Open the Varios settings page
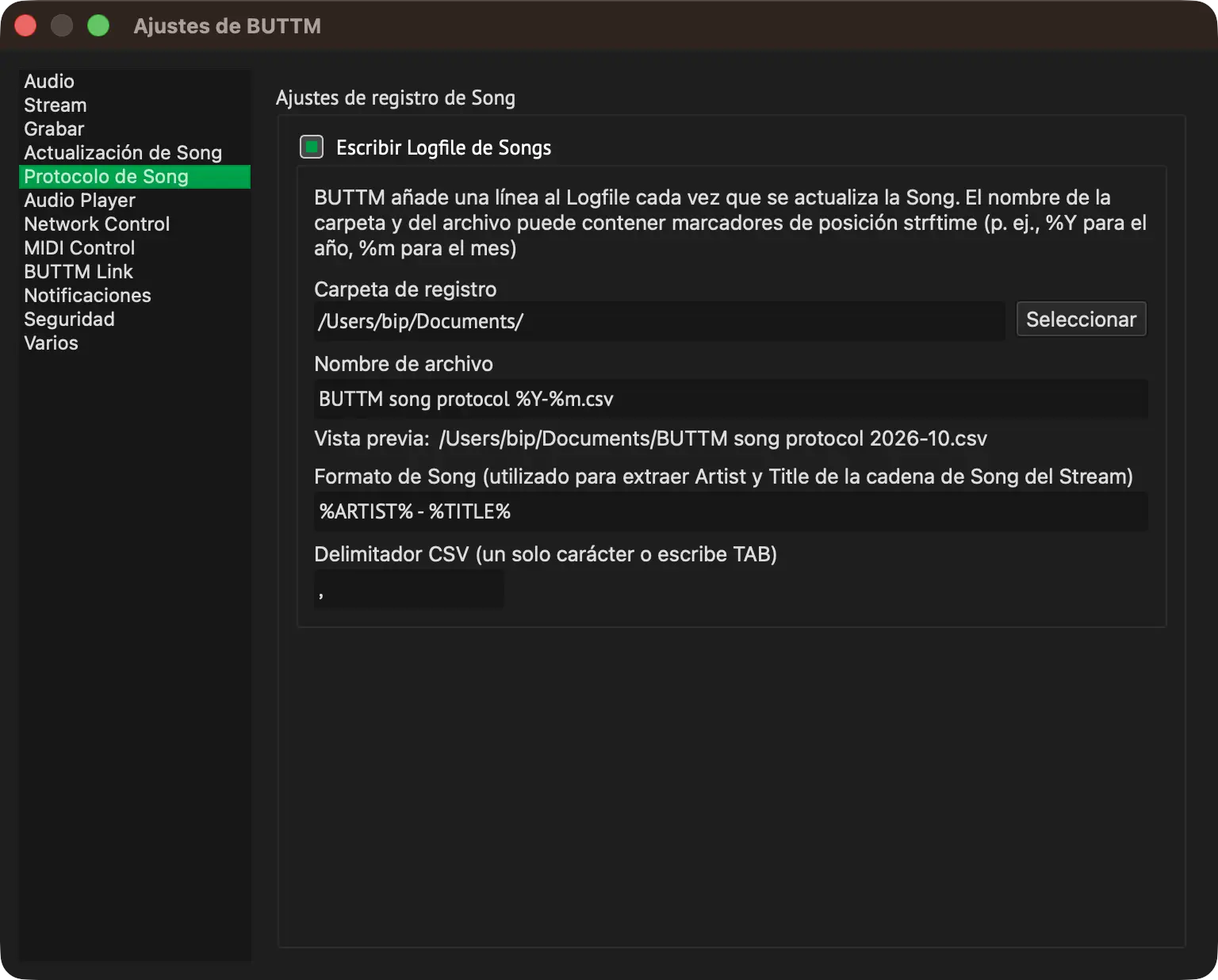This screenshot has width=1218, height=980. pos(135,343)
